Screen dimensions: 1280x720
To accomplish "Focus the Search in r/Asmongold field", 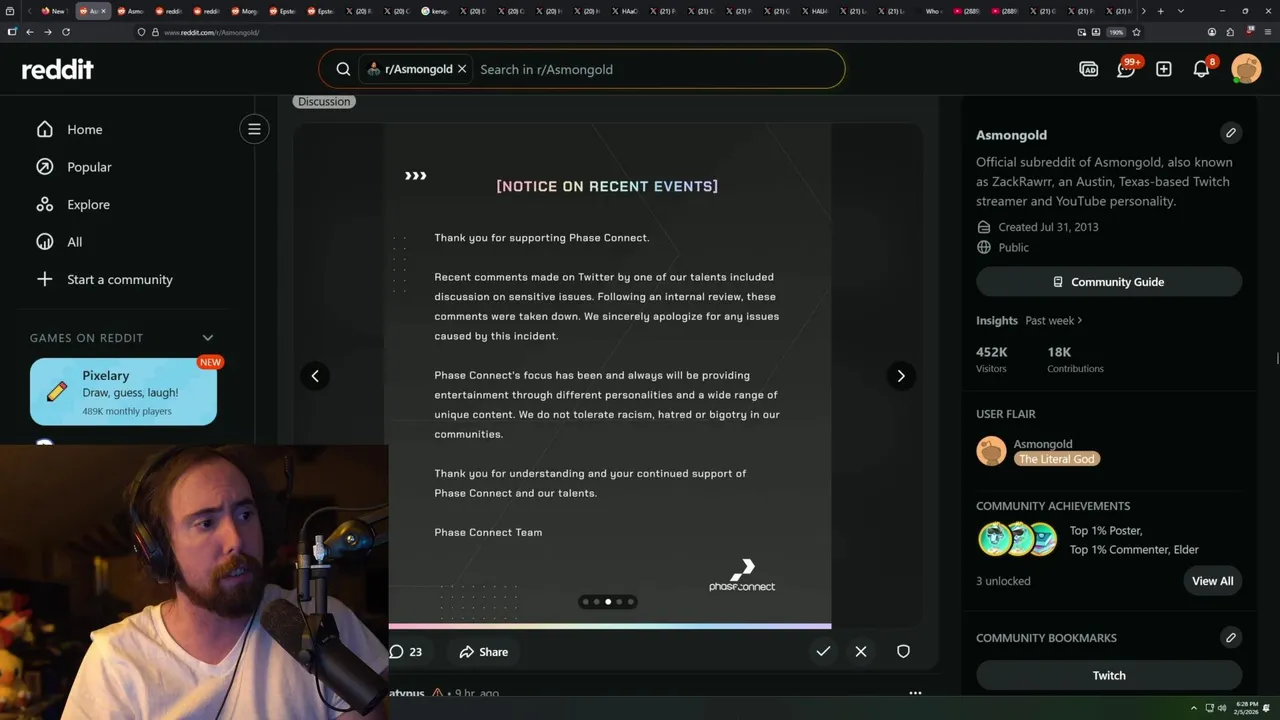I will [x=655, y=69].
